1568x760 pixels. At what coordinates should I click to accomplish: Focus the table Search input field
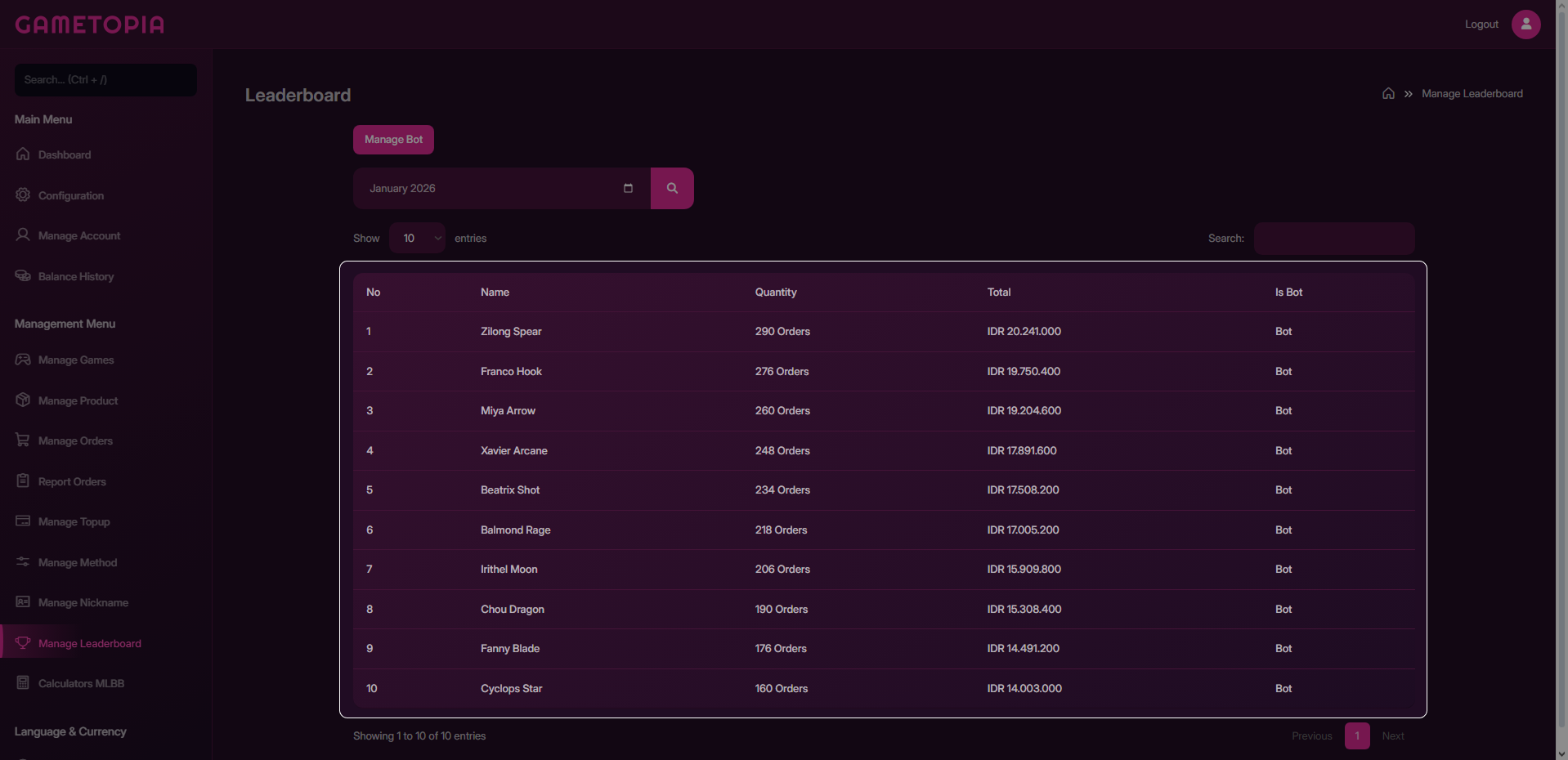pyautogui.click(x=1334, y=238)
